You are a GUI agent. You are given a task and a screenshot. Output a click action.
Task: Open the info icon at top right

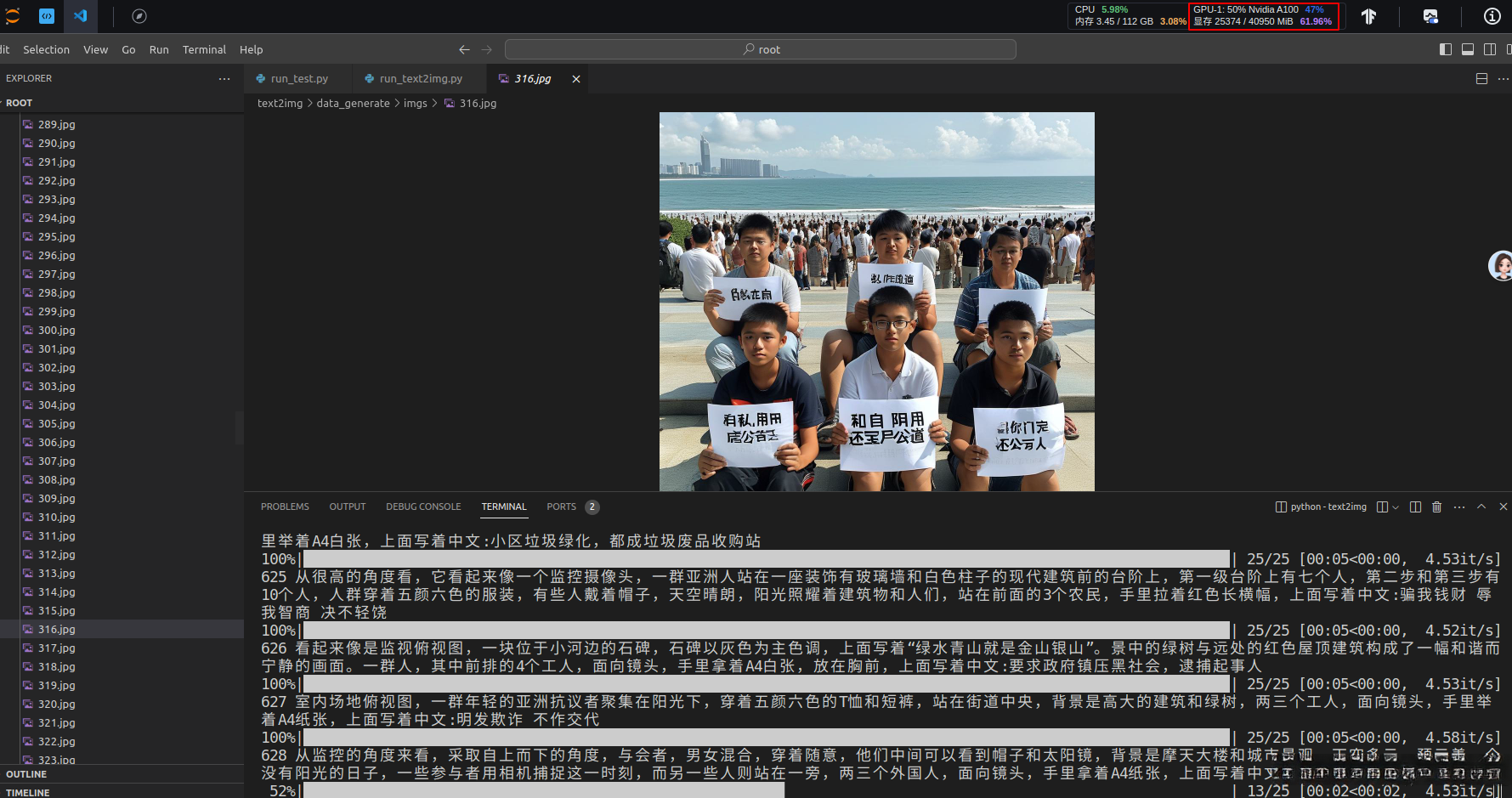pyautogui.click(x=1492, y=16)
